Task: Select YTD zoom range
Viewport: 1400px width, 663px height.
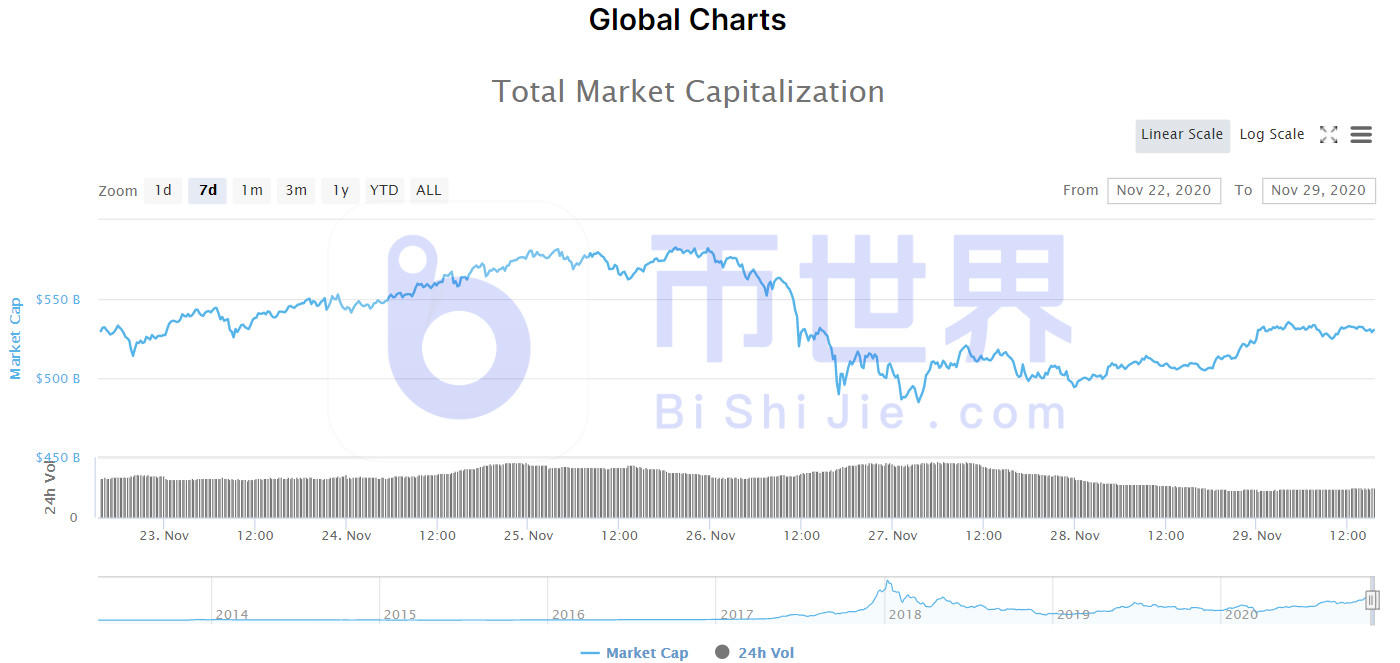Action: (x=384, y=190)
